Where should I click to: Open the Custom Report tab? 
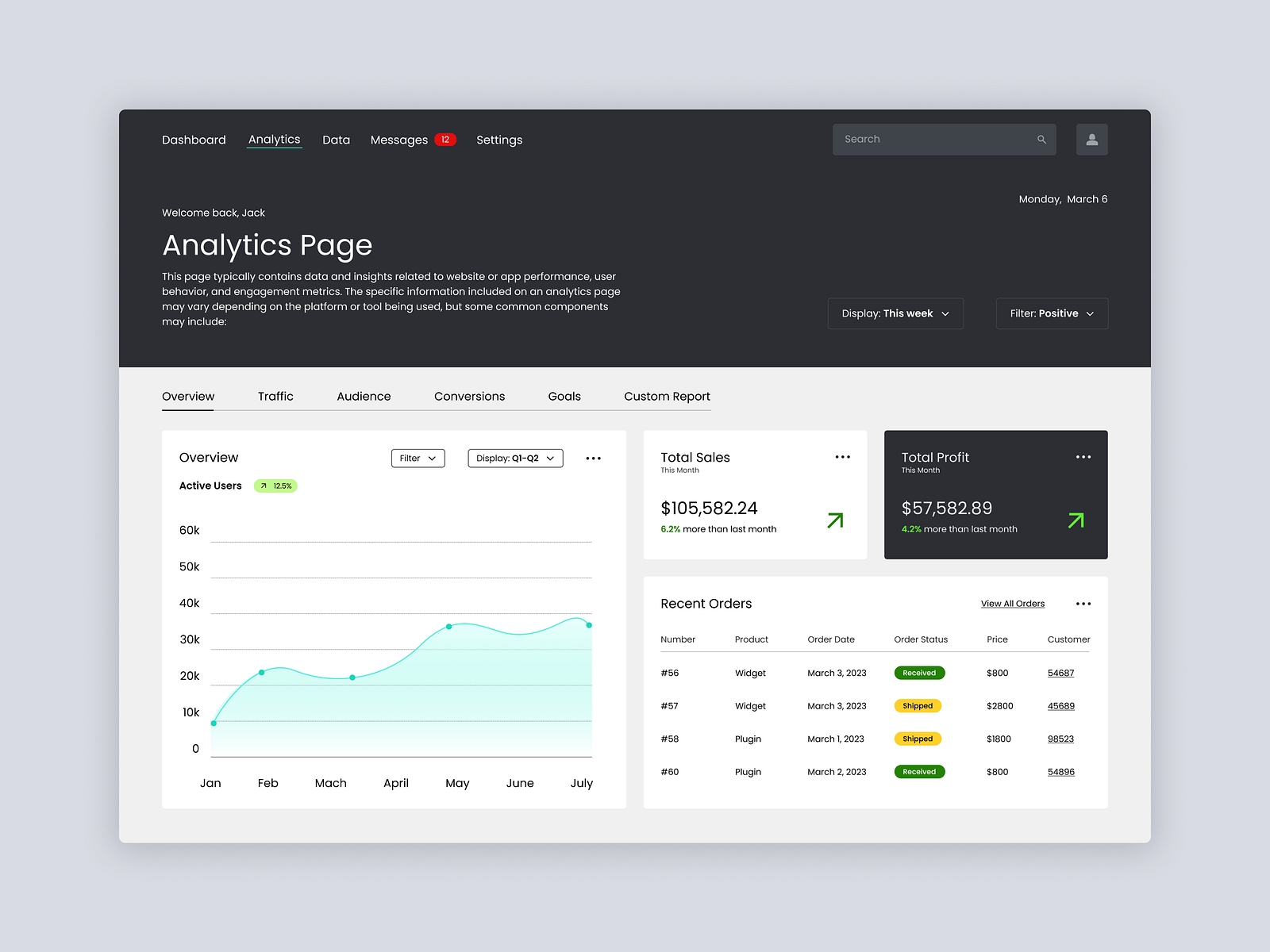pyautogui.click(x=667, y=396)
